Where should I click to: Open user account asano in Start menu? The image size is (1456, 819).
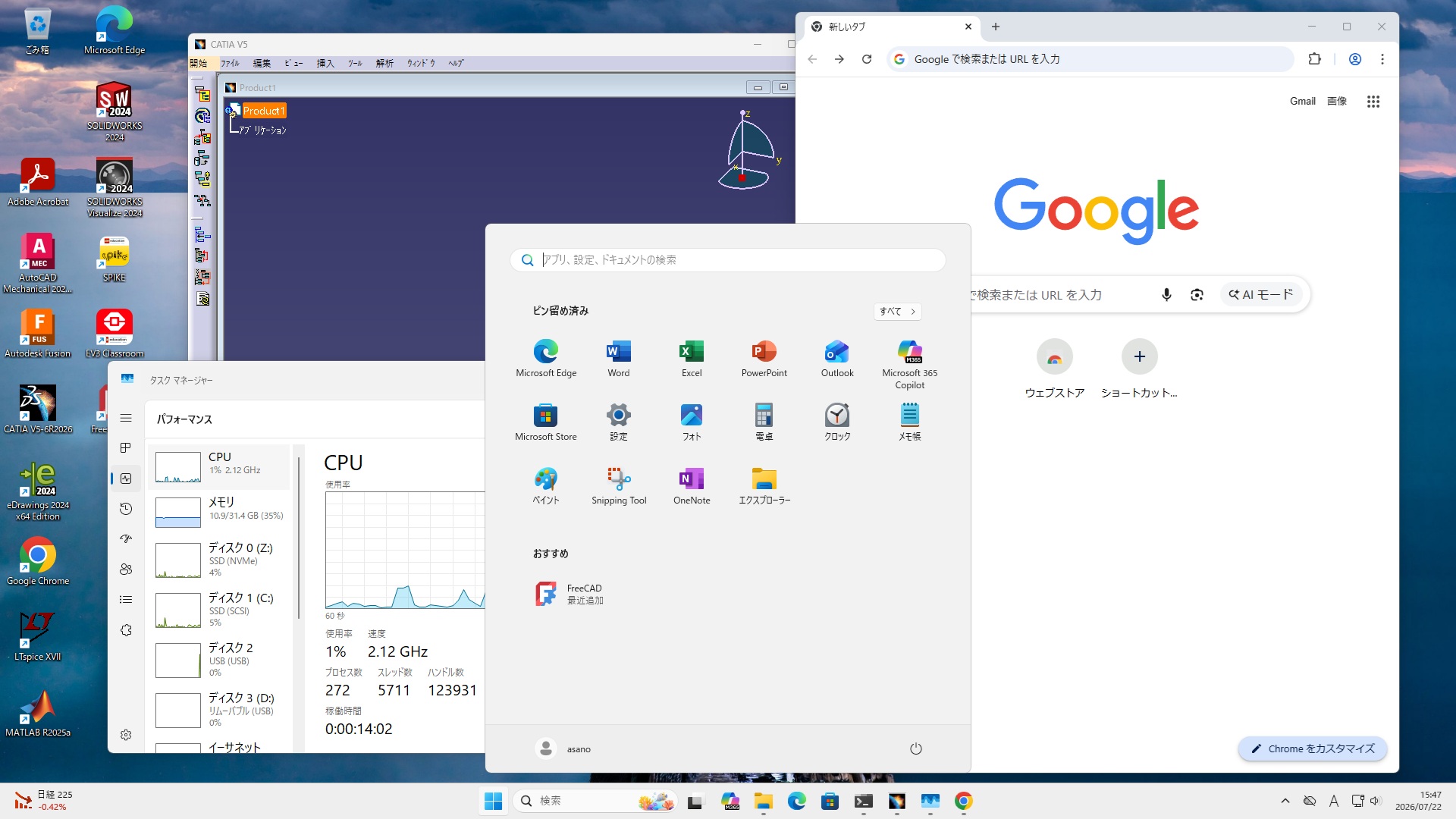(563, 749)
